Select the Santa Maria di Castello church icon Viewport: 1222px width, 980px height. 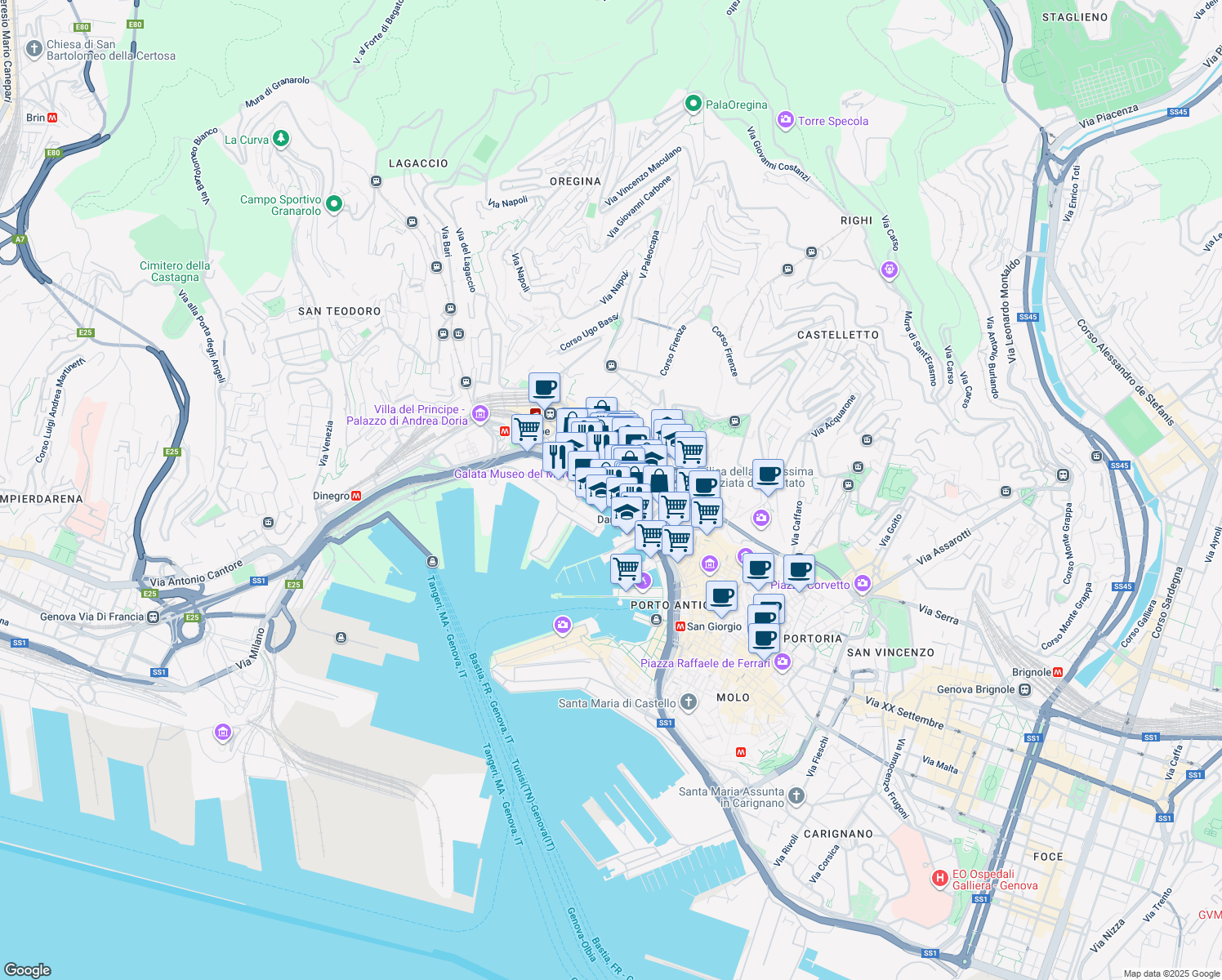pyautogui.click(x=689, y=702)
